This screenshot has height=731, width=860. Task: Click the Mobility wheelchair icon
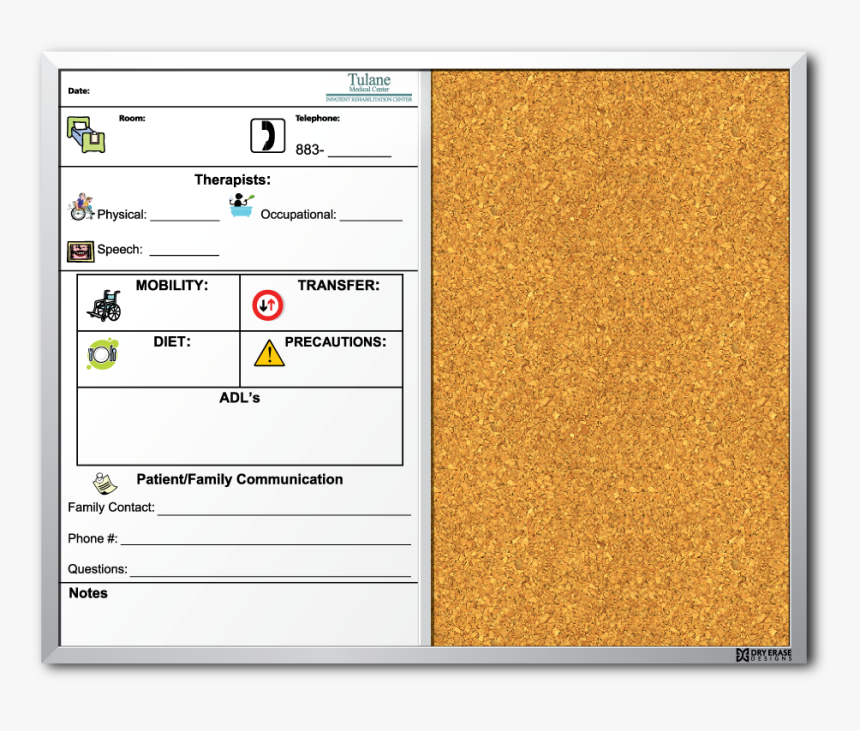pyautogui.click(x=104, y=306)
